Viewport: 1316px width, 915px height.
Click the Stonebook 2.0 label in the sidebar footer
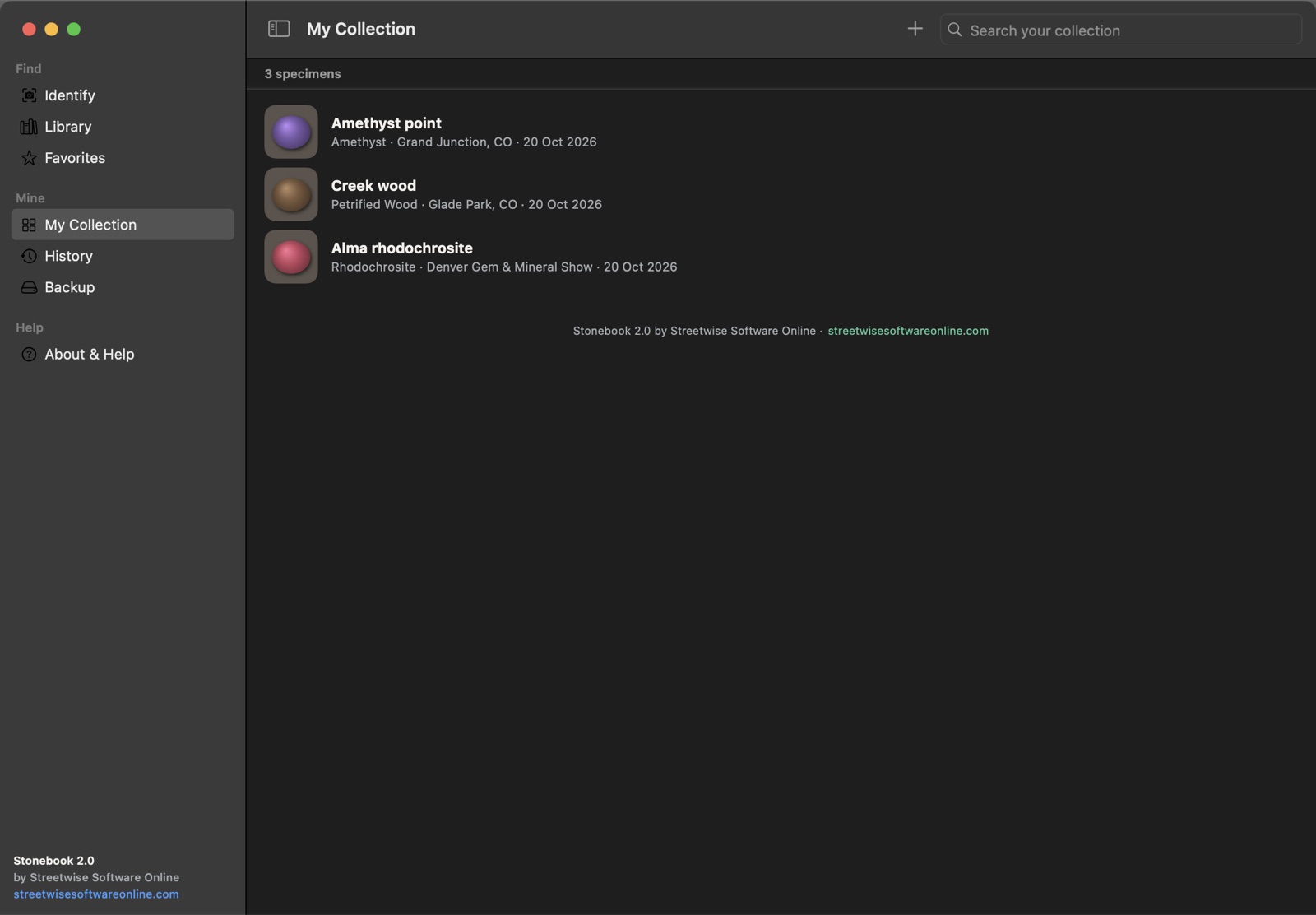(53, 861)
